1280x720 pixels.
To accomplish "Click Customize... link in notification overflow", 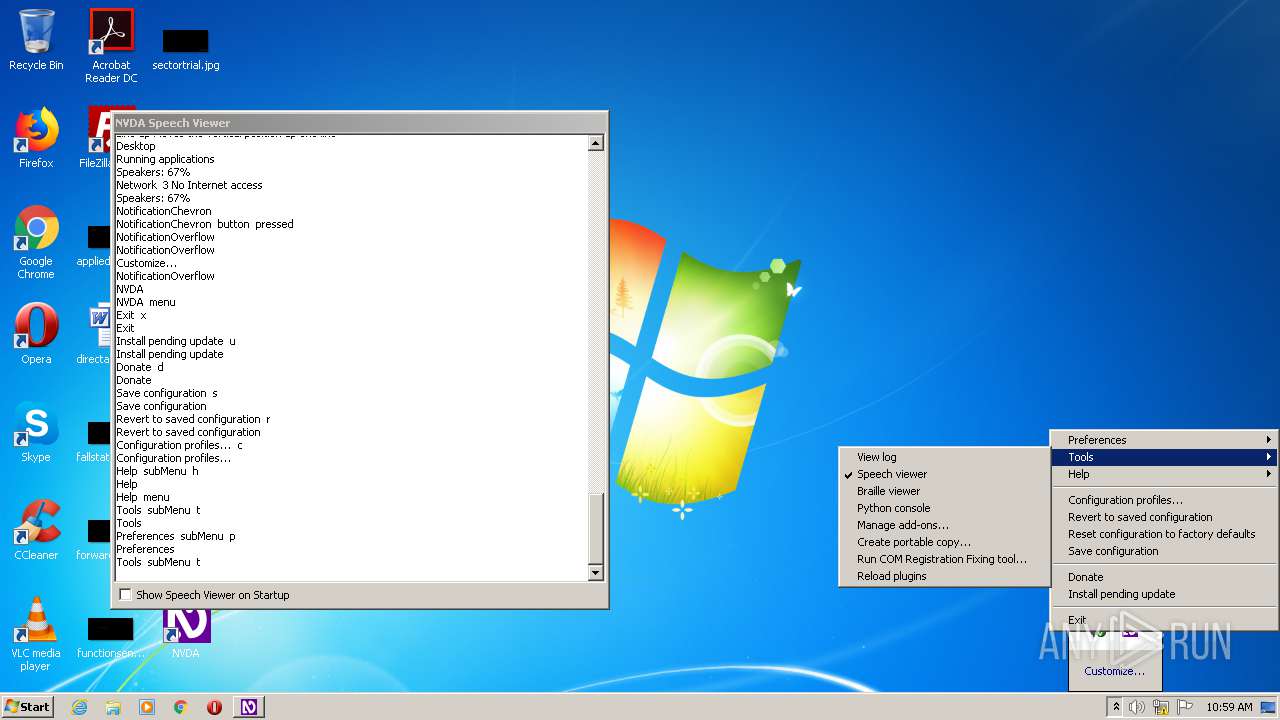I will click(1114, 671).
